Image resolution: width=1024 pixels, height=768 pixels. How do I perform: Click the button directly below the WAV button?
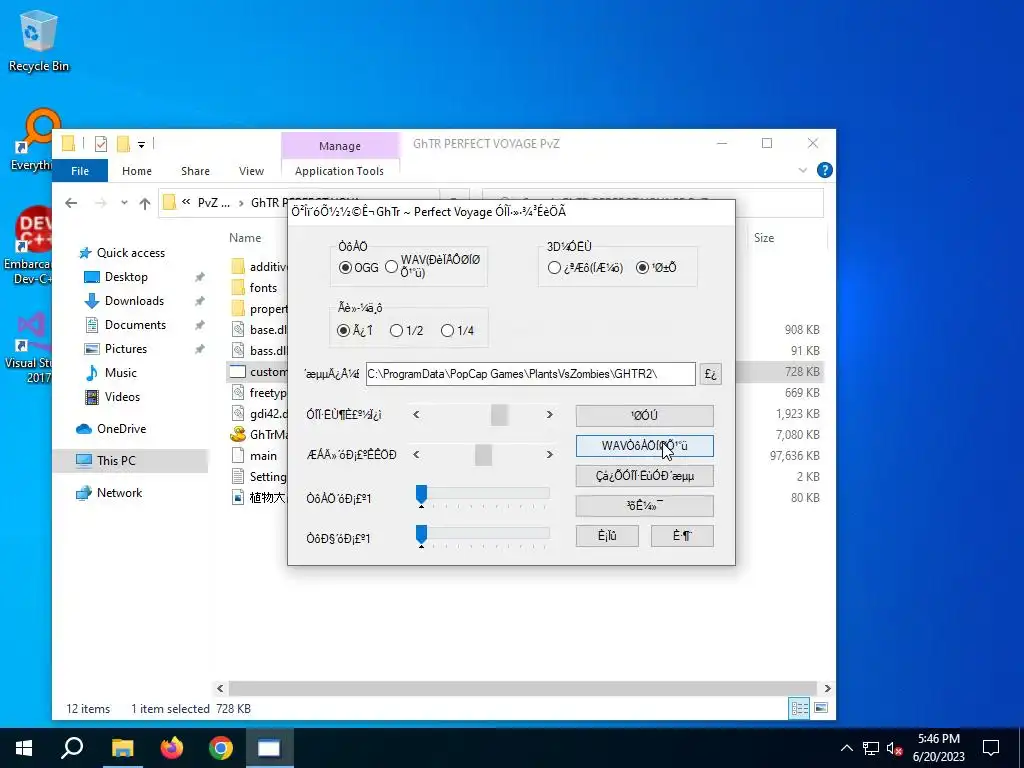[645, 476]
